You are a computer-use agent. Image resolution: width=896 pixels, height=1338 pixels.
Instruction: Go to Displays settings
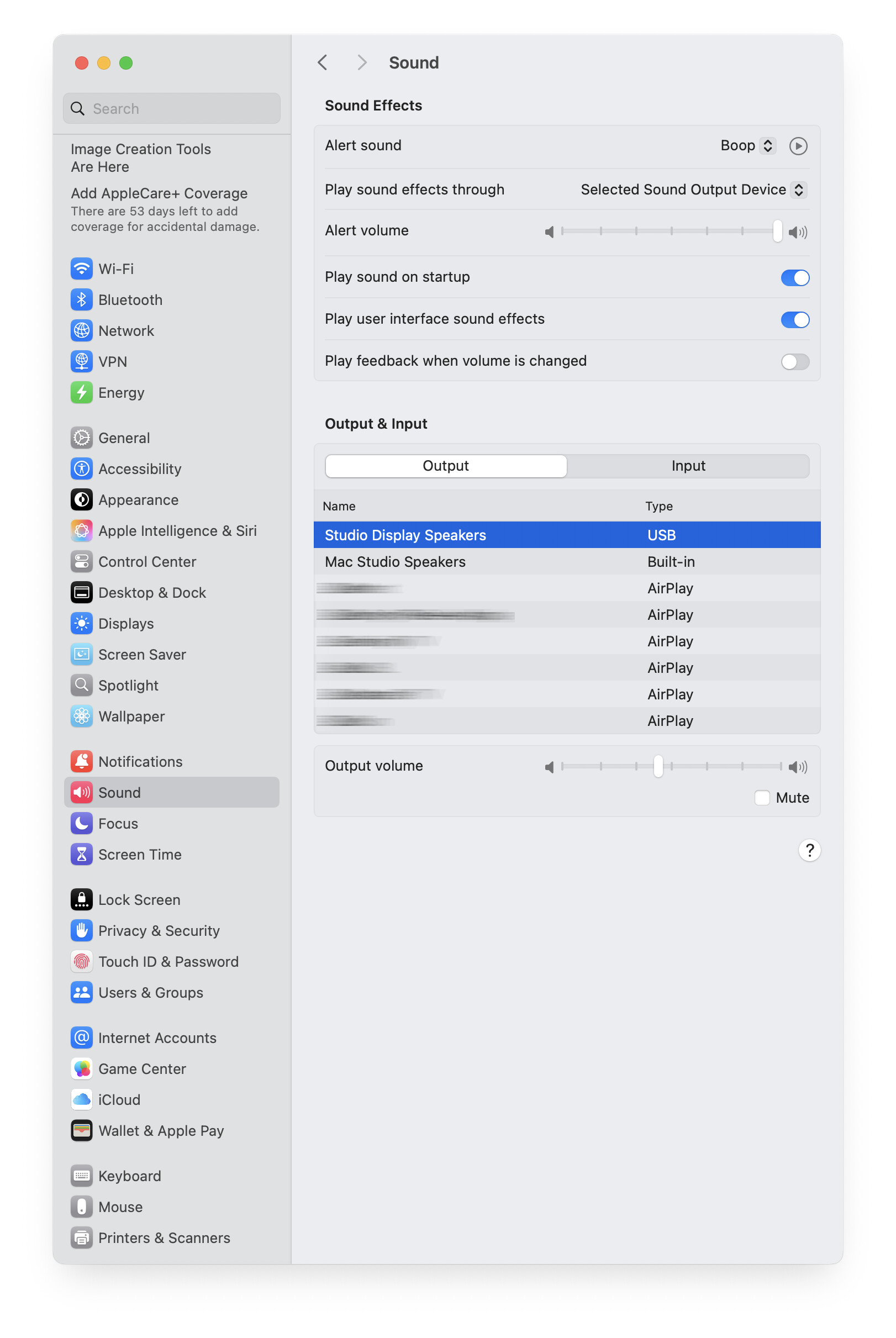coord(171,623)
